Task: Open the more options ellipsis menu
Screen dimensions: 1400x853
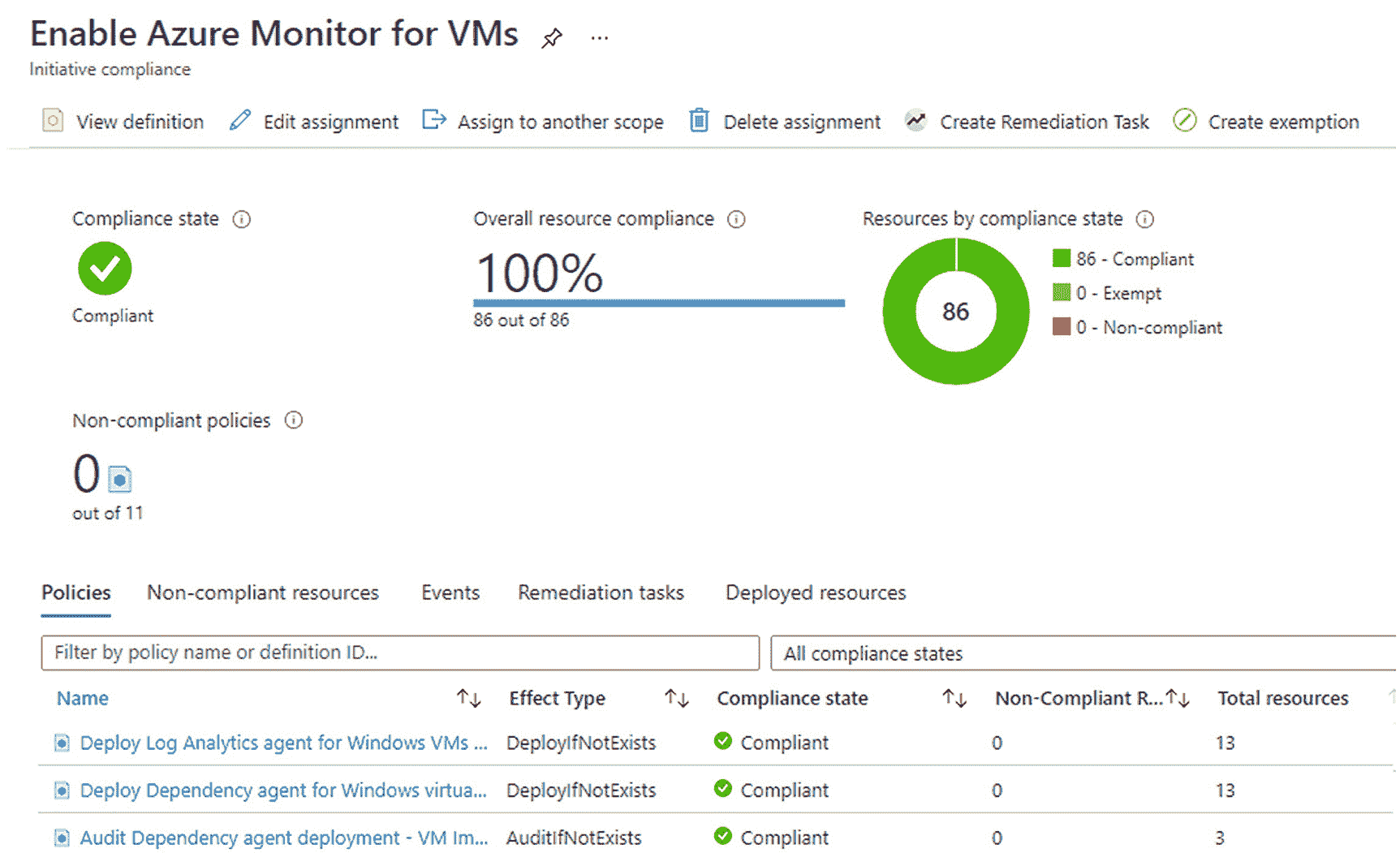Action: [600, 38]
